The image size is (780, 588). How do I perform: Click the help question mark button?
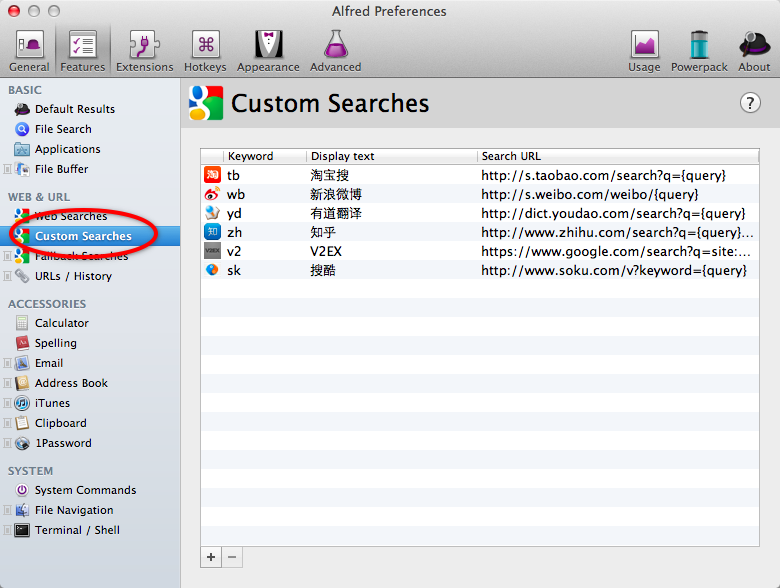point(750,103)
